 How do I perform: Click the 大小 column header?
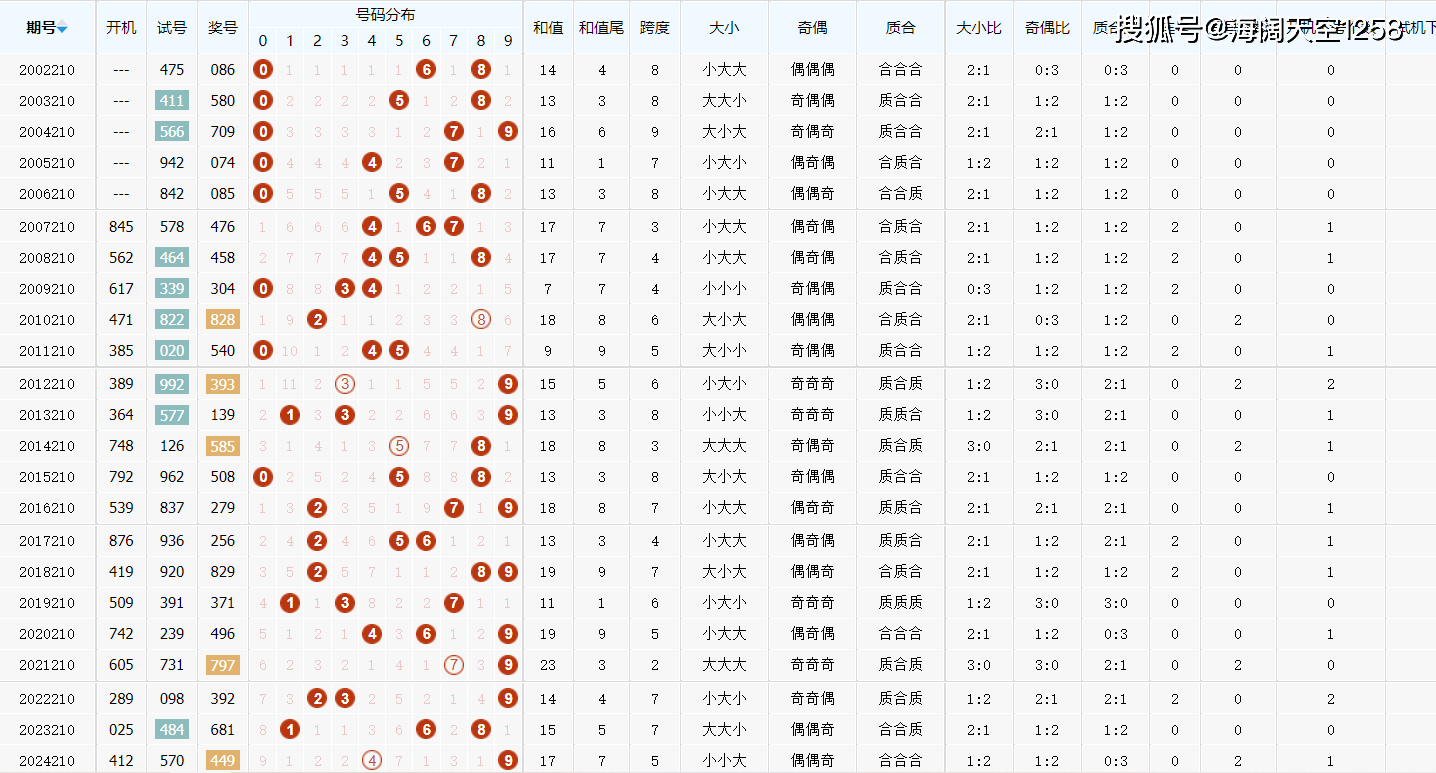click(x=724, y=28)
